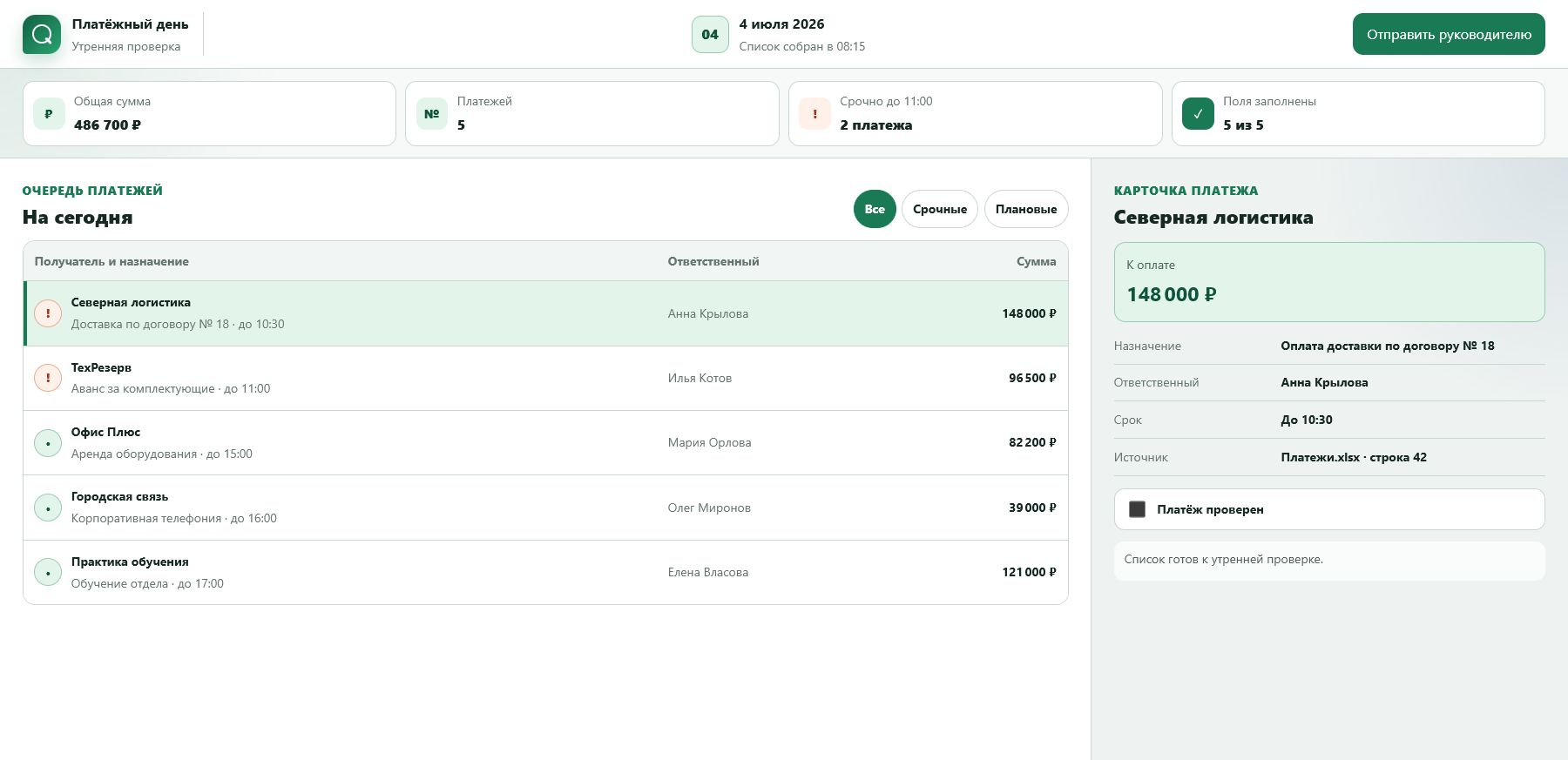Open the ТехРезерв payment row
This screenshot has height=760, width=1568.
click(545, 379)
